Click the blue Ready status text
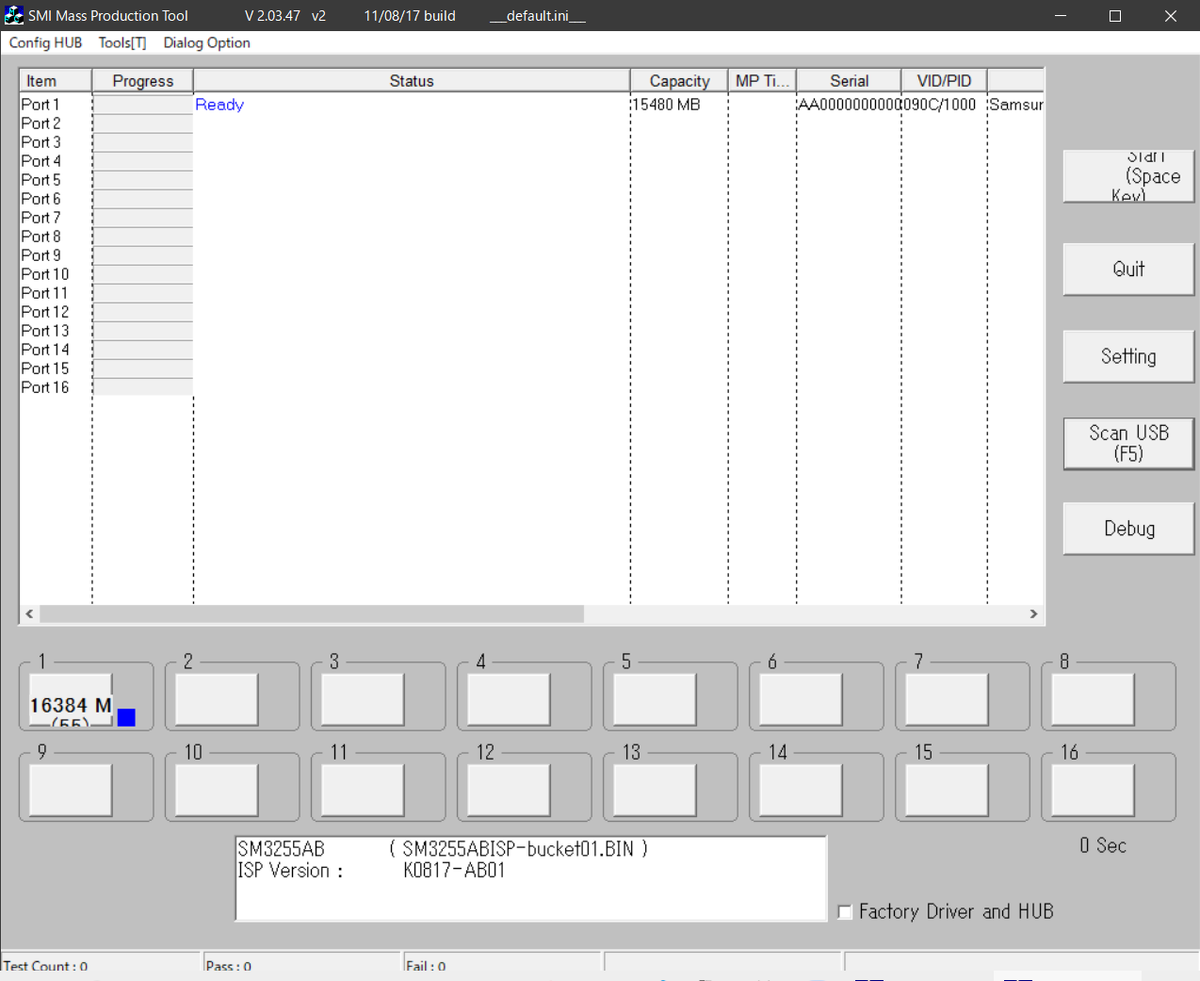The height and width of the screenshot is (981, 1200). coord(219,104)
